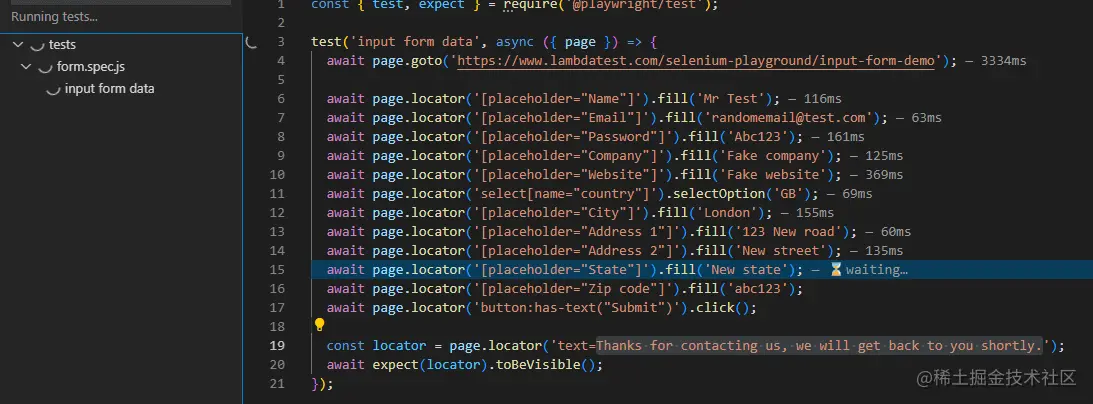Click the '3334ms' timing annotation
Screen dimensions: 1093x404
pos(1003,61)
